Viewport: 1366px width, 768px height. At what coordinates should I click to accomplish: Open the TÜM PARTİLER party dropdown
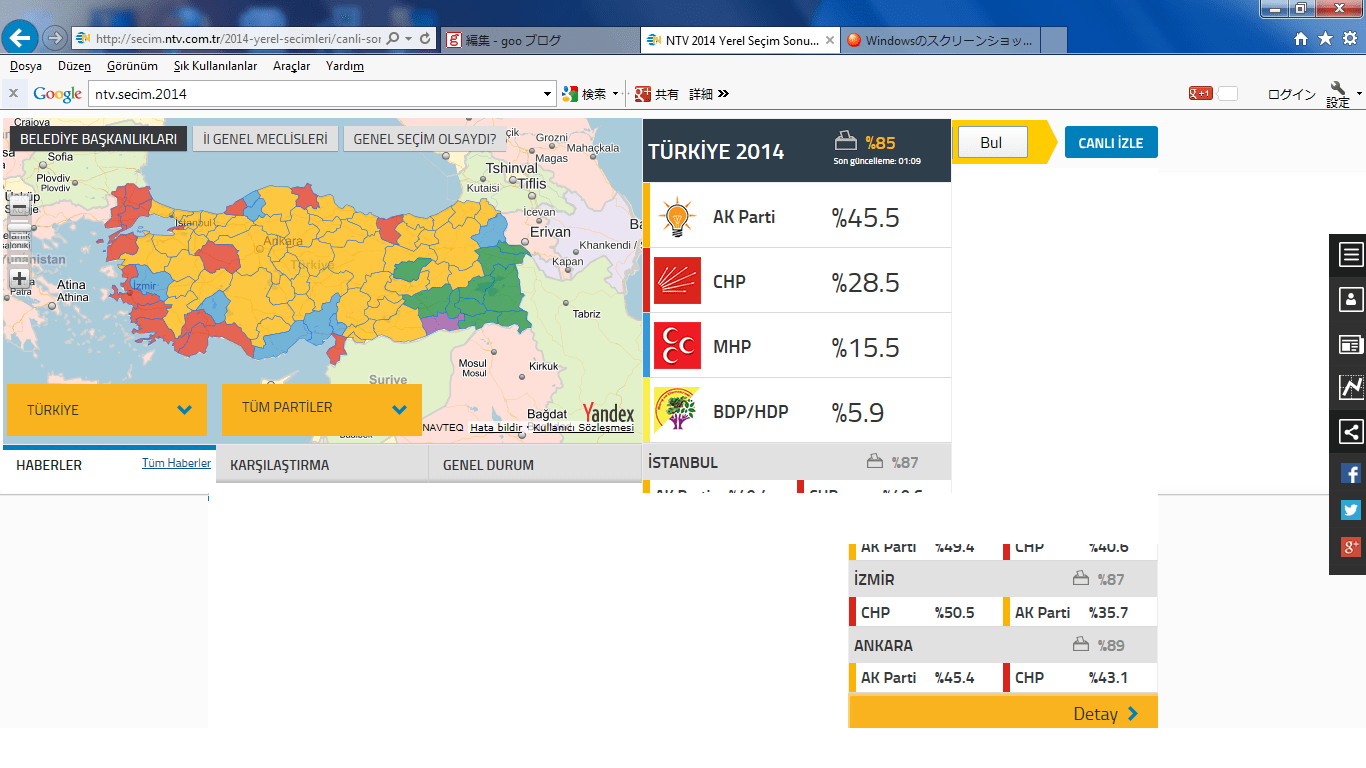[321, 409]
